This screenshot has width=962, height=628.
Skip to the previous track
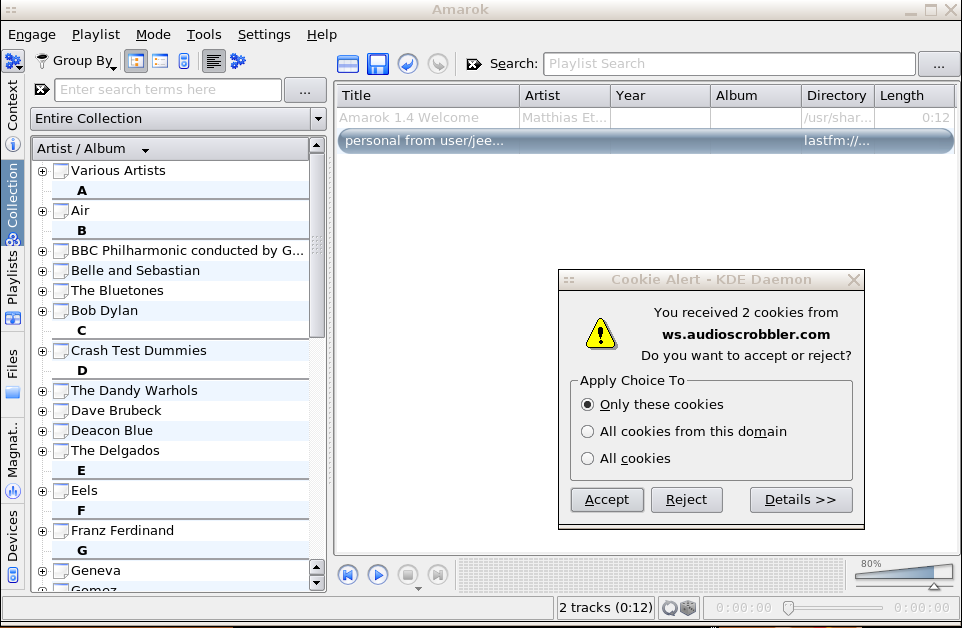pyautogui.click(x=347, y=575)
